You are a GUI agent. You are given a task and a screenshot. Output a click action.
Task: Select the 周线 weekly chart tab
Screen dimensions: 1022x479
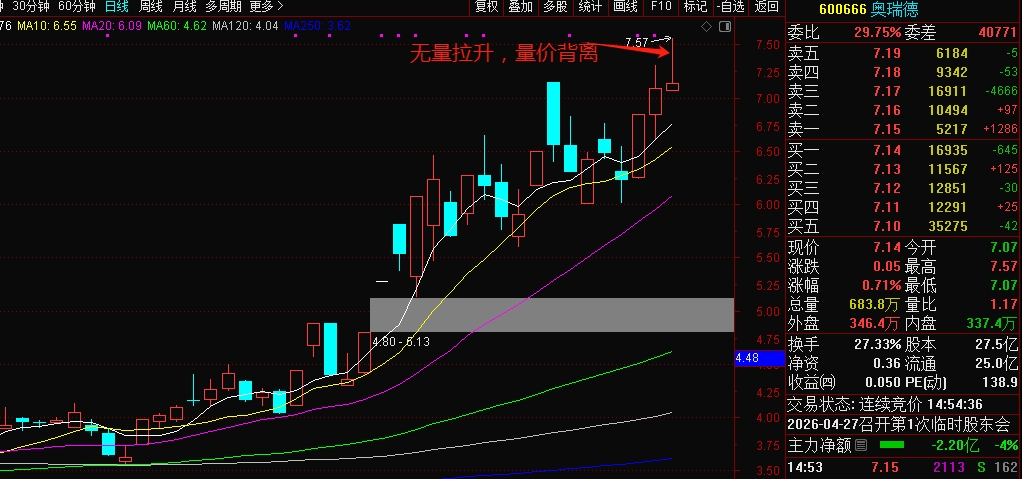(151, 7)
